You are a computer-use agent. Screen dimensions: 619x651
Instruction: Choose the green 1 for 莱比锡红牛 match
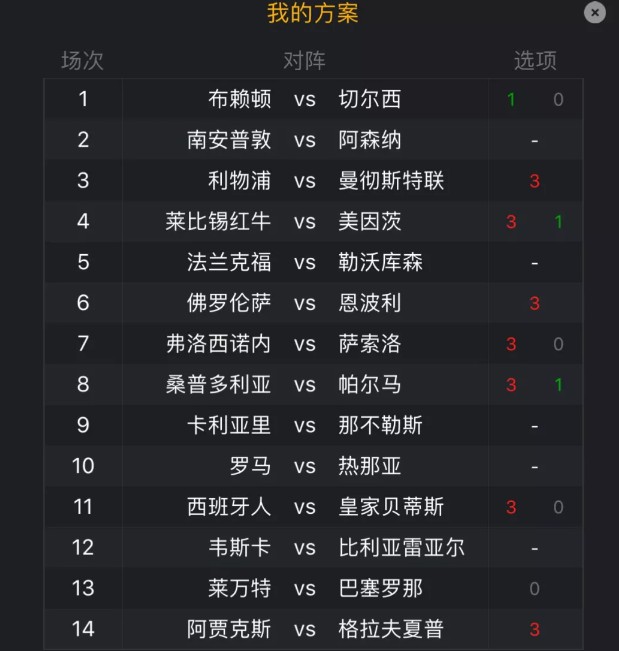click(558, 222)
